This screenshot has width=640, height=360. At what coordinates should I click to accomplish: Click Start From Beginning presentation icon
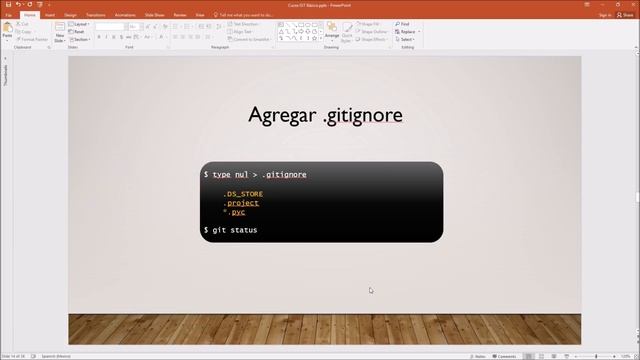click(x=40, y=4)
